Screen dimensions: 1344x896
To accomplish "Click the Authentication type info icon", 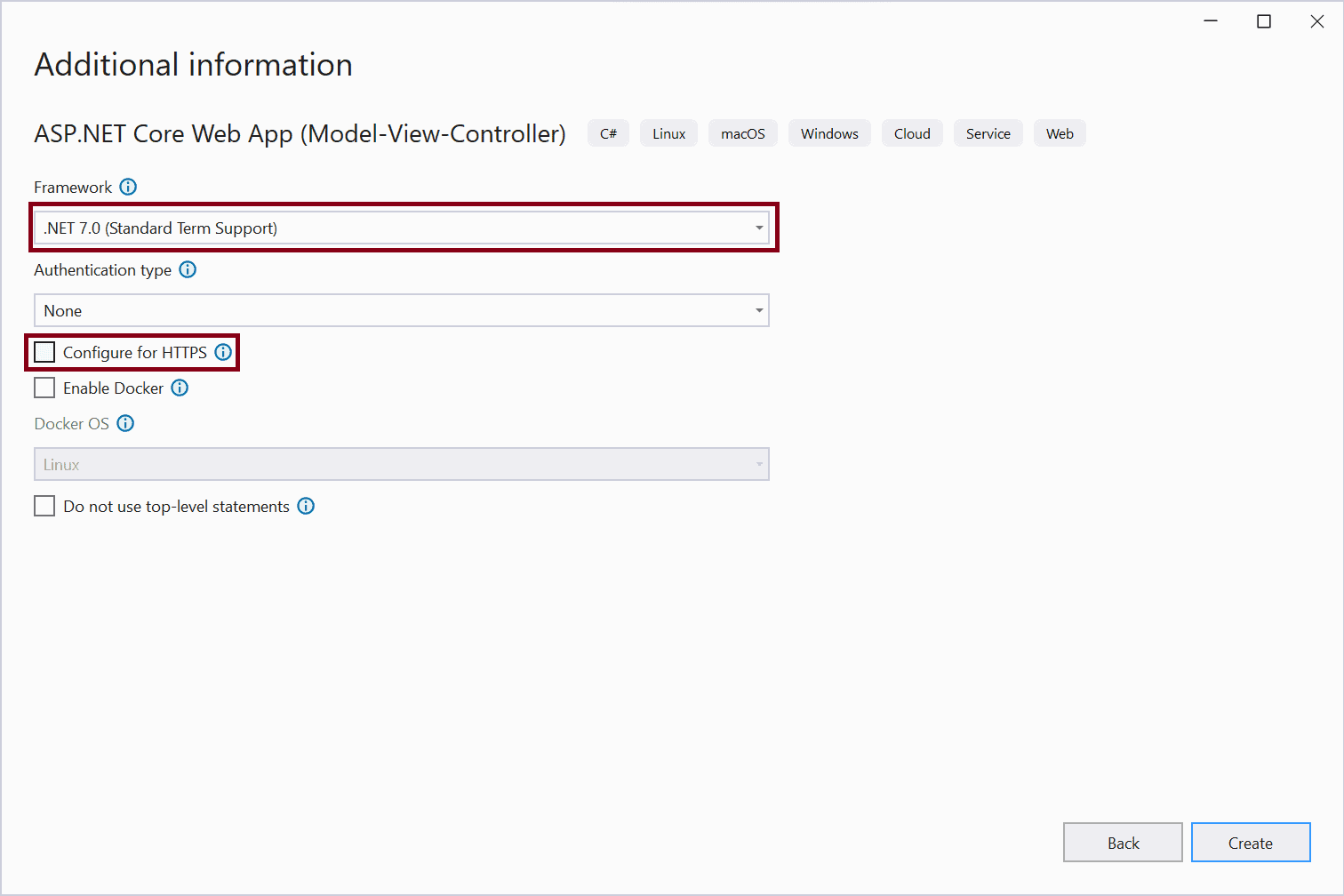I will pyautogui.click(x=188, y=269).
